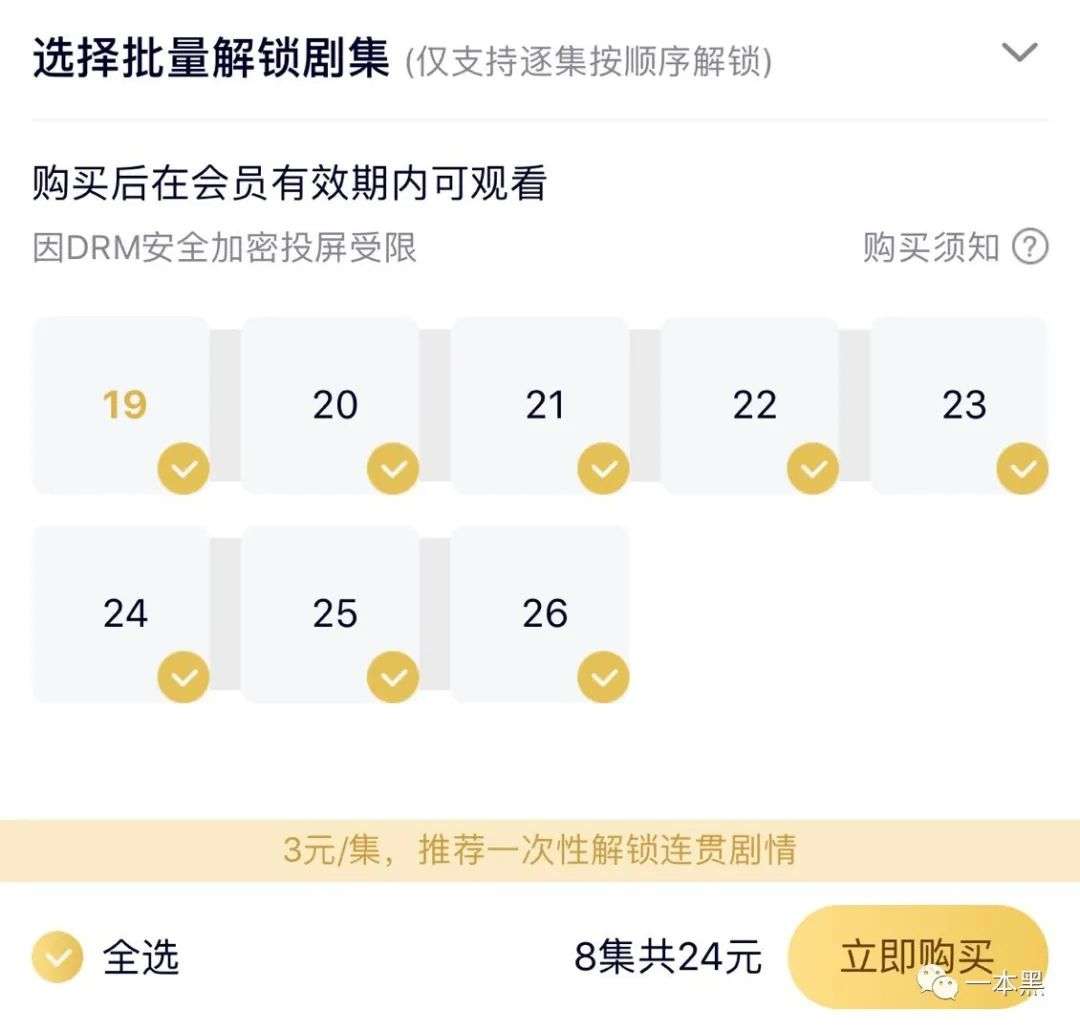Open the purchase notice help icon

(1030, 247)
